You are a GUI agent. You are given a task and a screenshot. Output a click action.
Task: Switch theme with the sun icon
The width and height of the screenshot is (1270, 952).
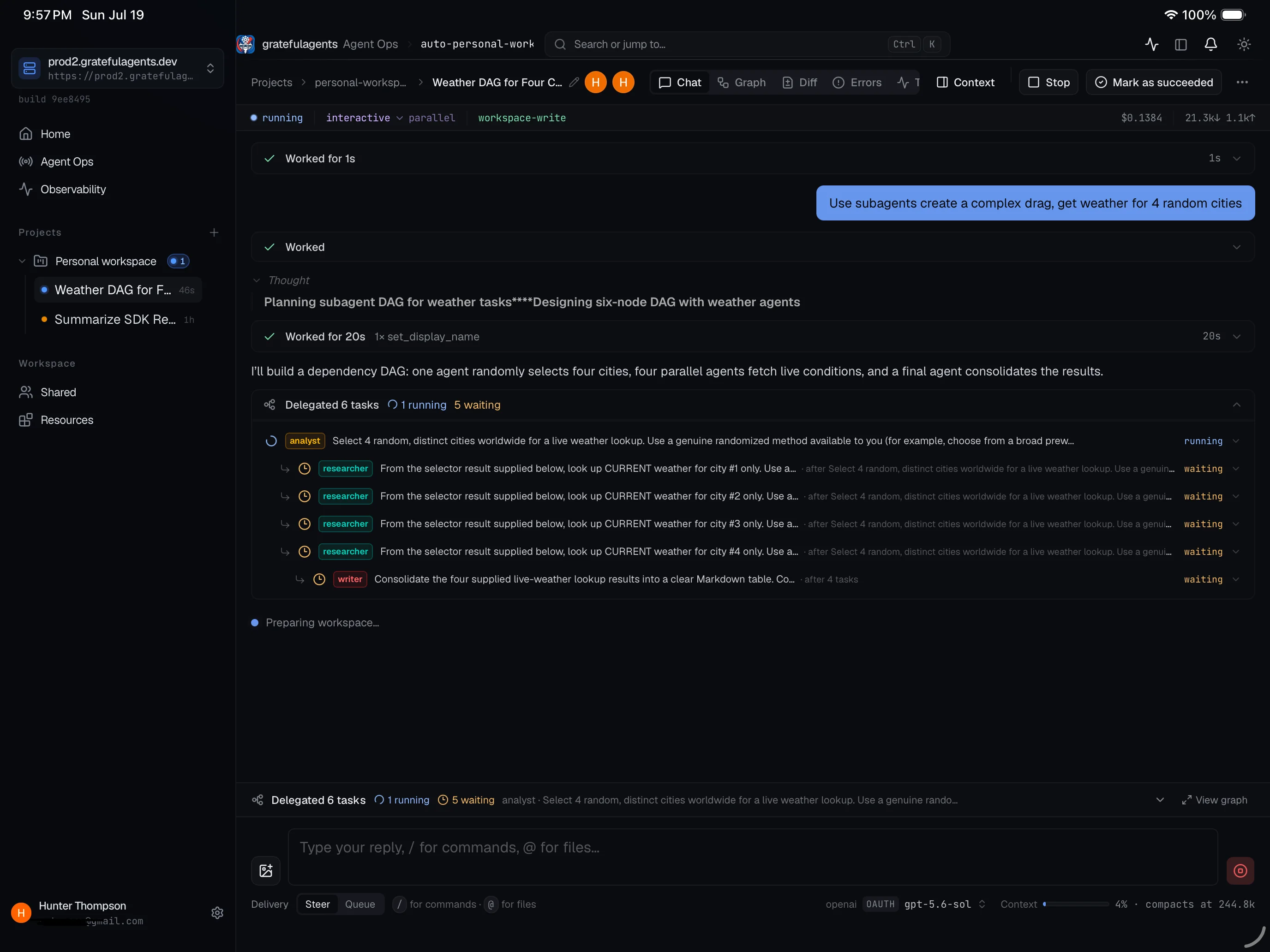click(x=1244, y=44)
